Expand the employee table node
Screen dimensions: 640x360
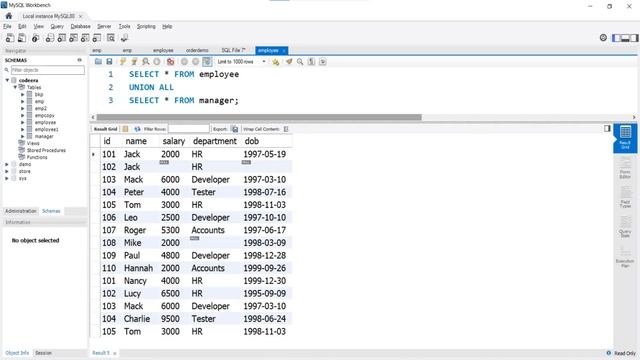click(x=23, y=122)
